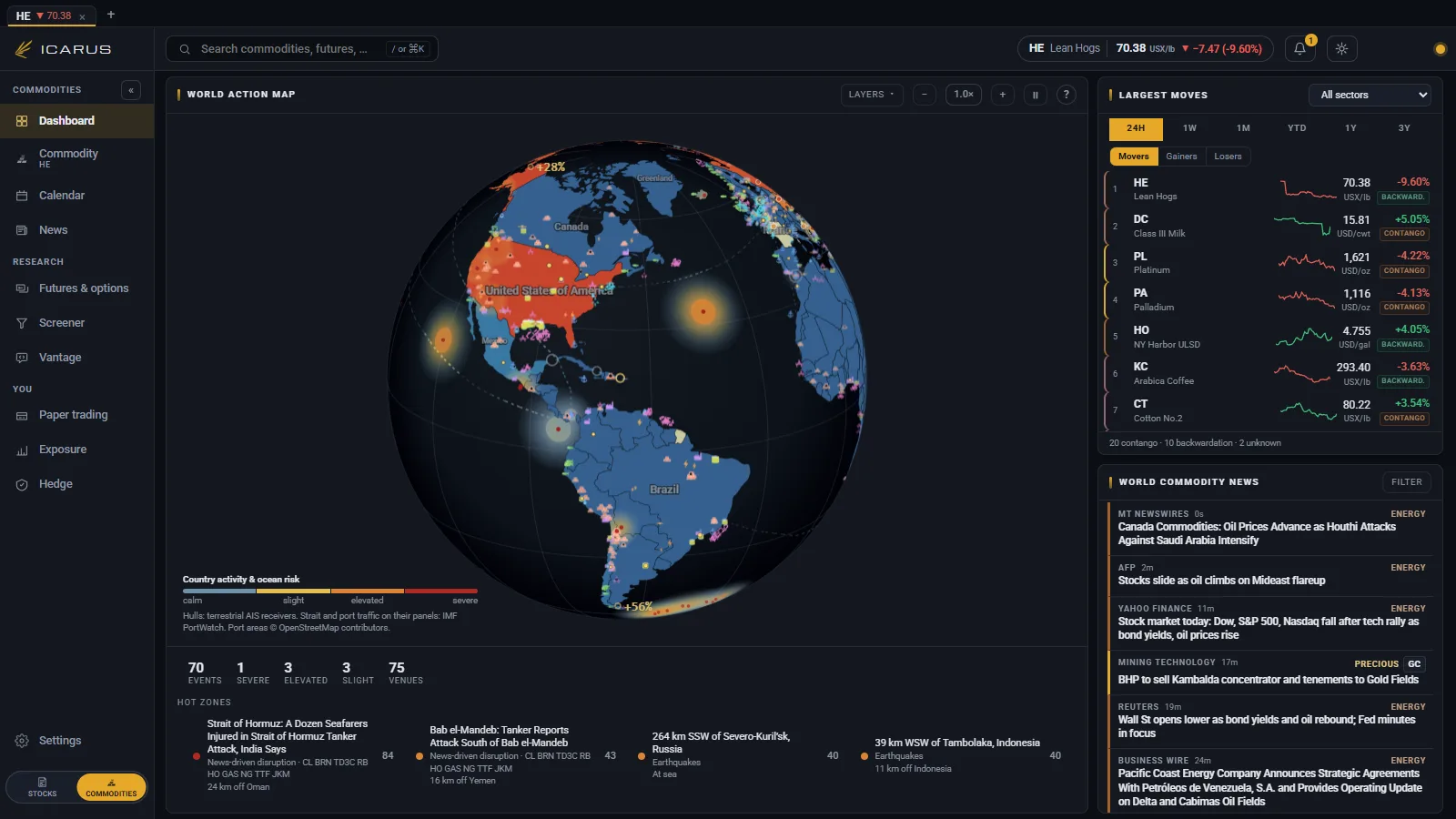Open the Hedge page
Viewport: 1456px width, 819px height.
point(77,484)
